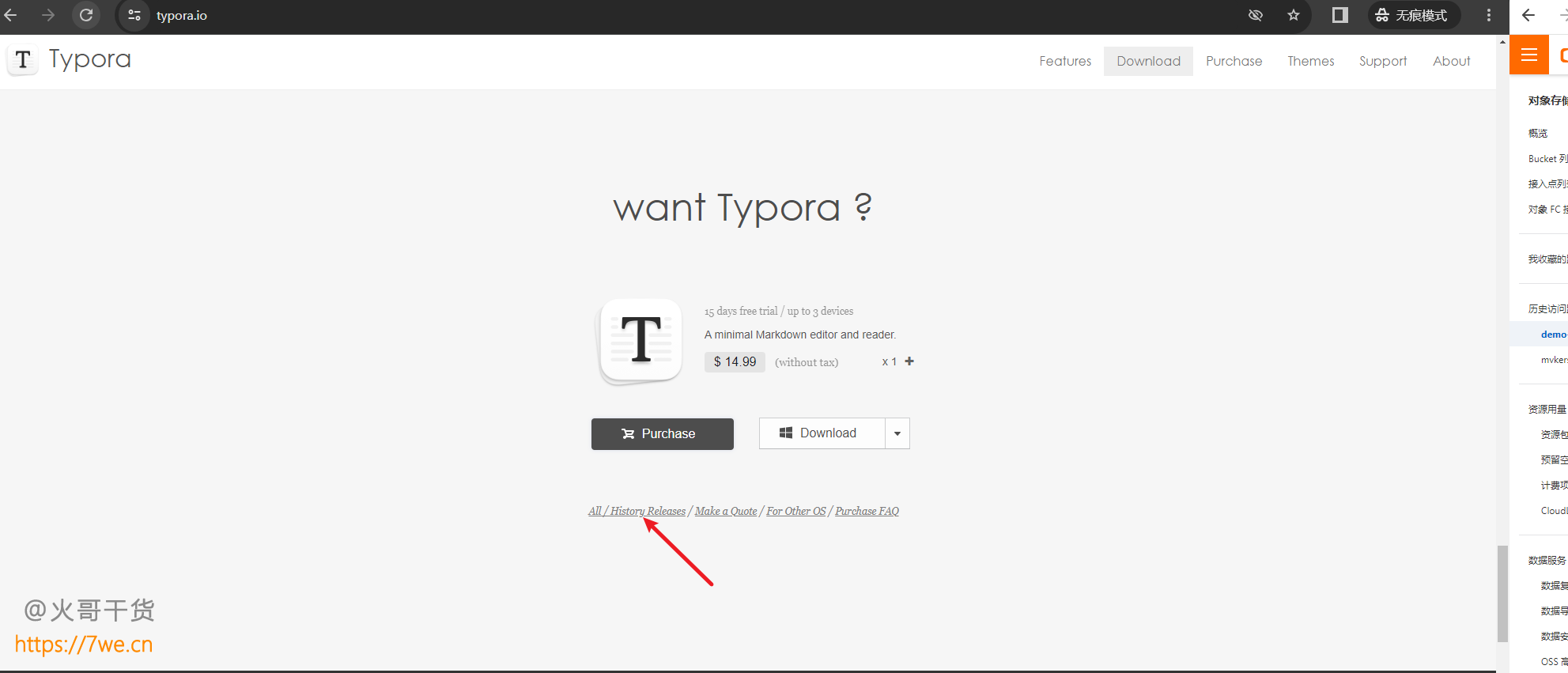Click the page vertical scrollbar thumb
Image resolution: width=1568 pixels, height=673 pixels.
1502,594
